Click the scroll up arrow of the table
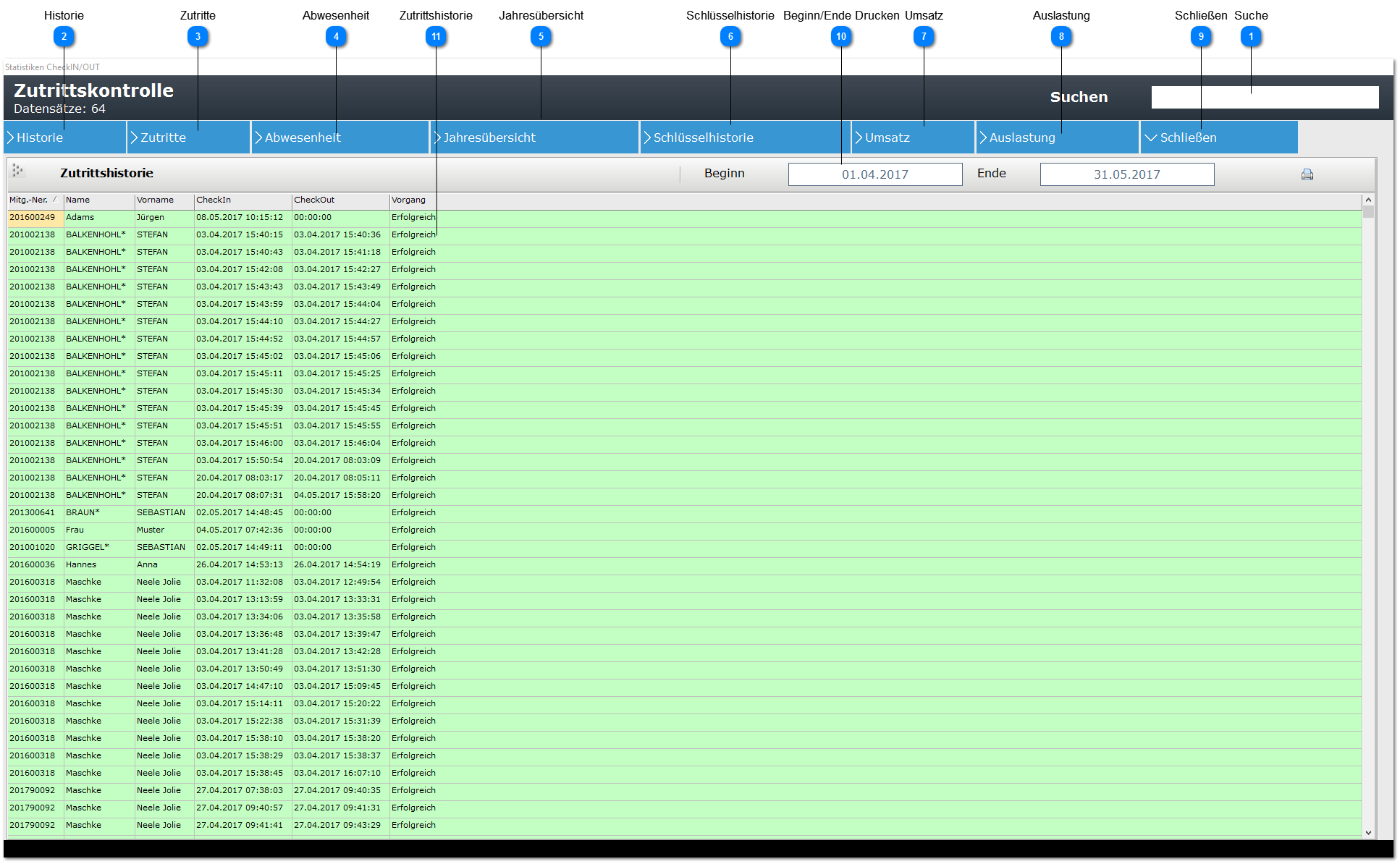The image size is (1400, 864). [1368, 200]
